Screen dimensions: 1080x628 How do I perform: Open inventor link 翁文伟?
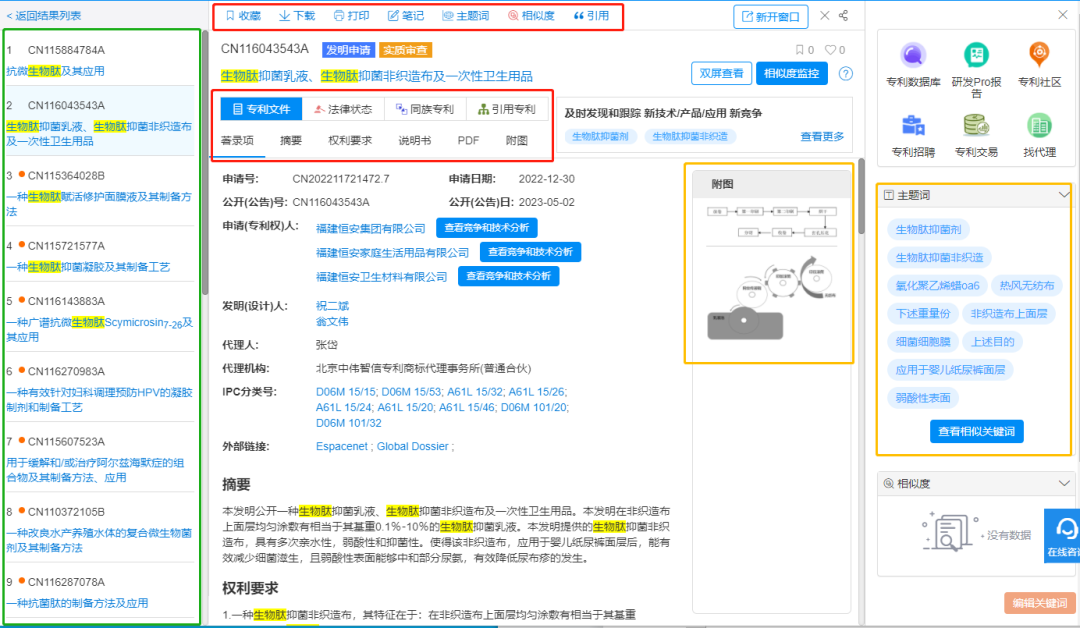(333, 322)
